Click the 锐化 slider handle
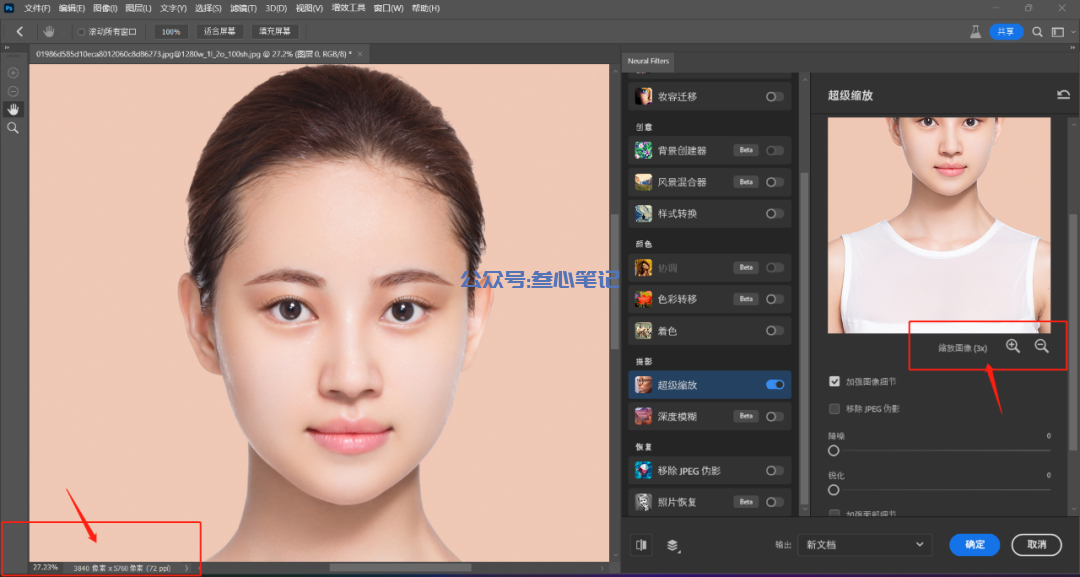The width and height of the screenshot is (1080, 577). point(833,490)
